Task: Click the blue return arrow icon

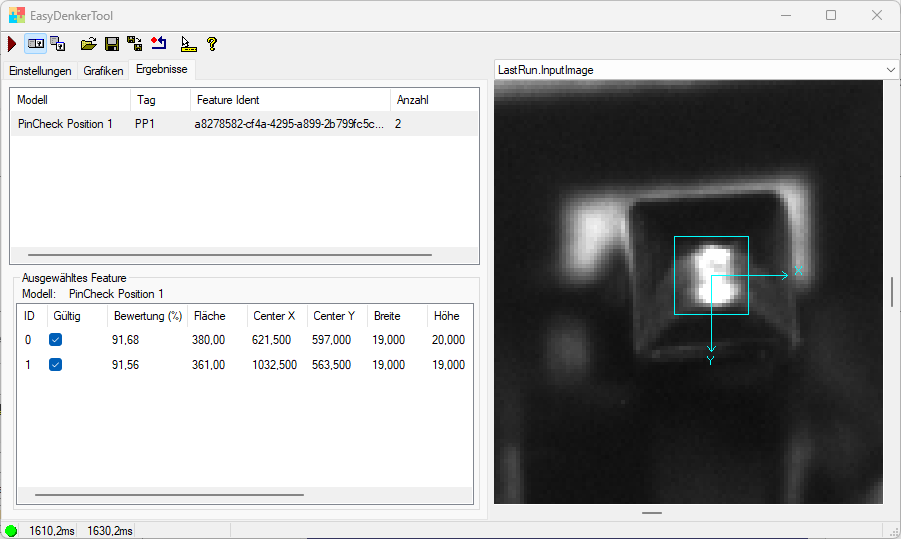Action: [159, 44]
